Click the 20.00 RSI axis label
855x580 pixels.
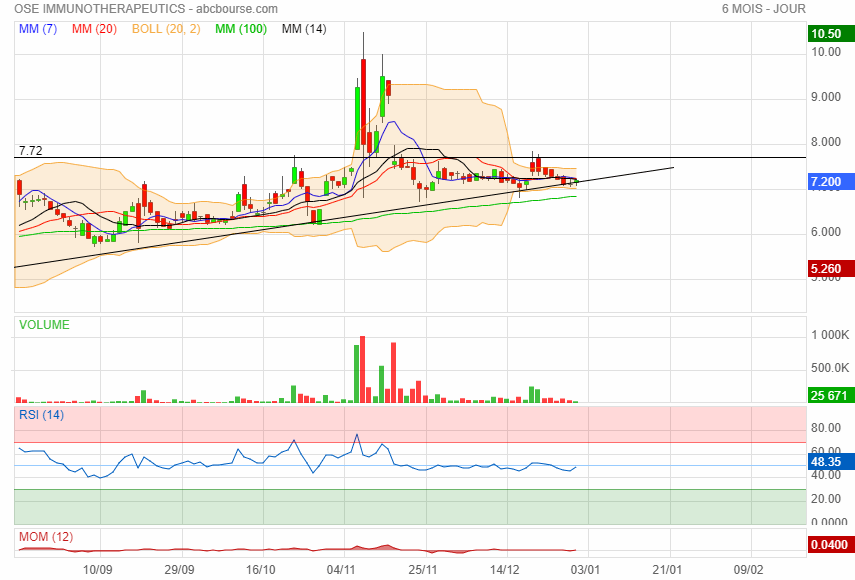[826, 499]
